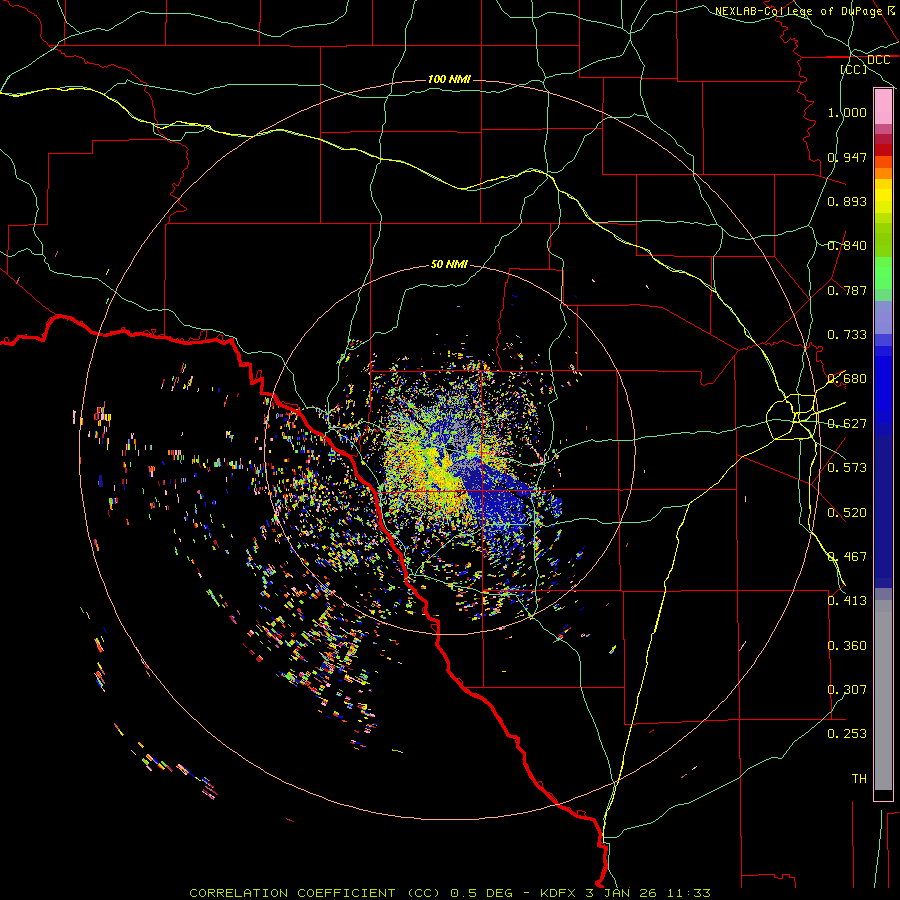Image resolution: width=900 pixels, height=900 pixels.
Task: Click the 100 NMI range ring label
Action: pyautogui.click(x=449, y=79)
